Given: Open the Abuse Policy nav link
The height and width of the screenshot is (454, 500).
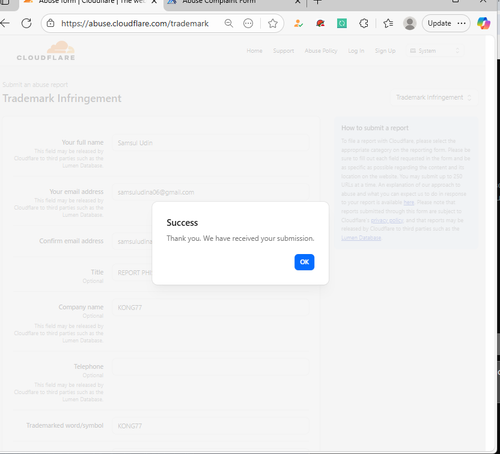Looking at the screenshot, I should tap(321, 51).
